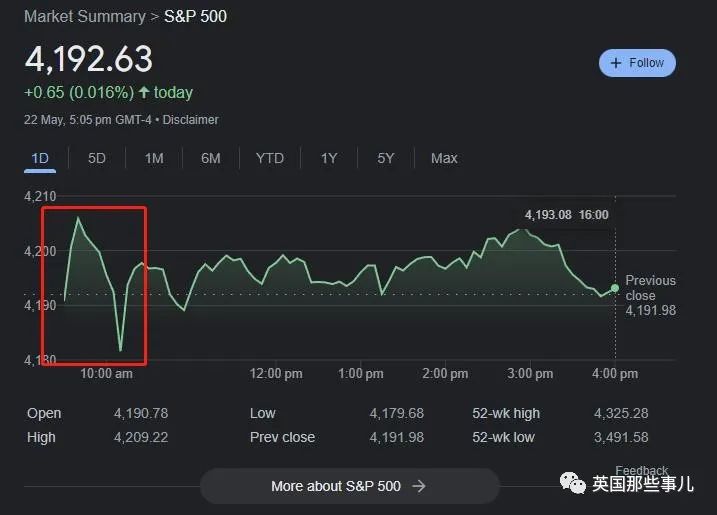
Task: Click the 1:00 pm axis label
Action: point(360,374)
